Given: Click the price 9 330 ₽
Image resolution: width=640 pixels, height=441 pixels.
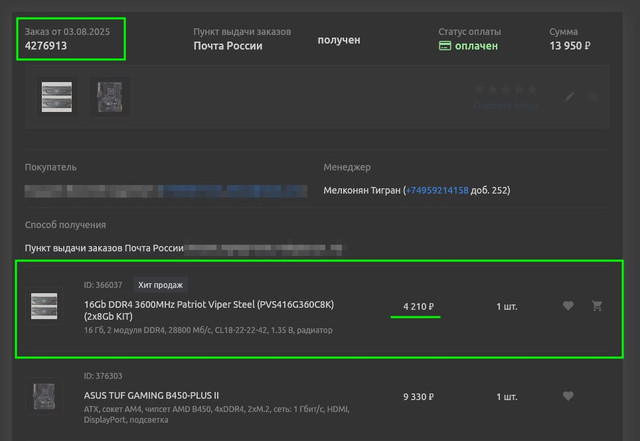Looking at the screenshot, I should [418, 396].
